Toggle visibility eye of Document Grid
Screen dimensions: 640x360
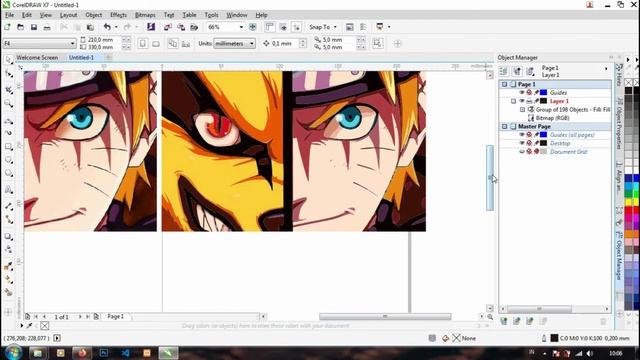tap(522, 151)
